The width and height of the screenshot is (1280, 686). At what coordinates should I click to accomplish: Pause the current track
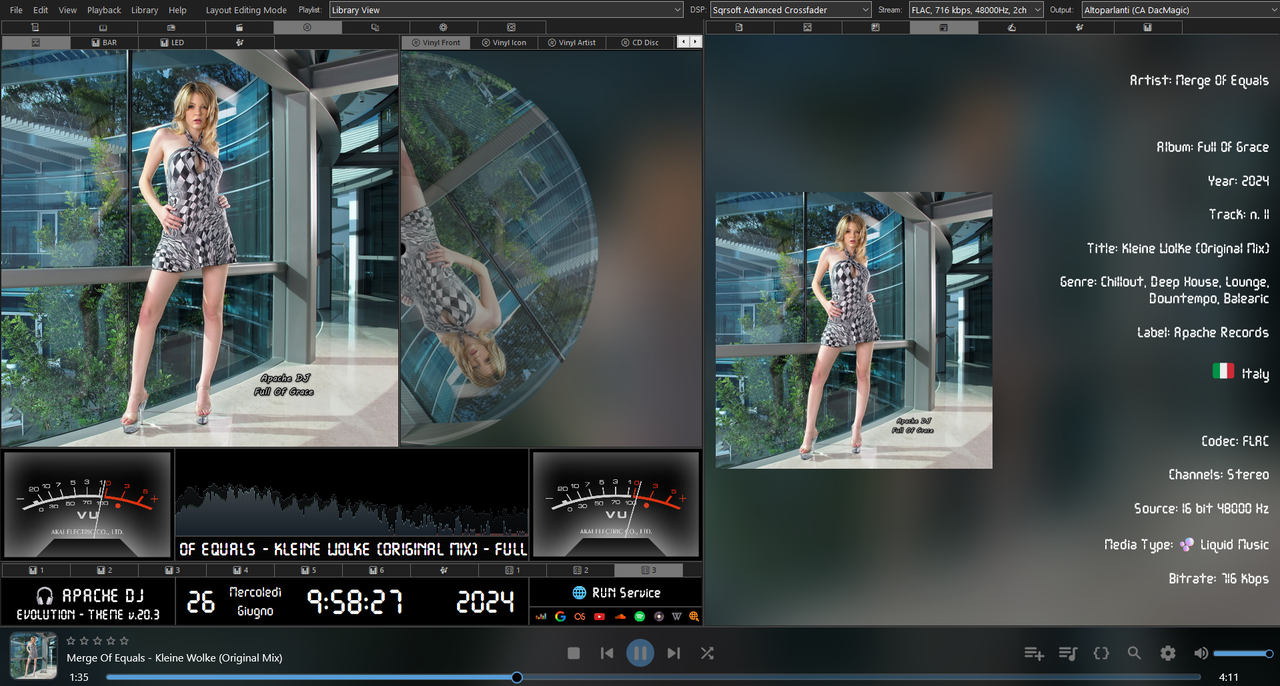tap(640, 653)
